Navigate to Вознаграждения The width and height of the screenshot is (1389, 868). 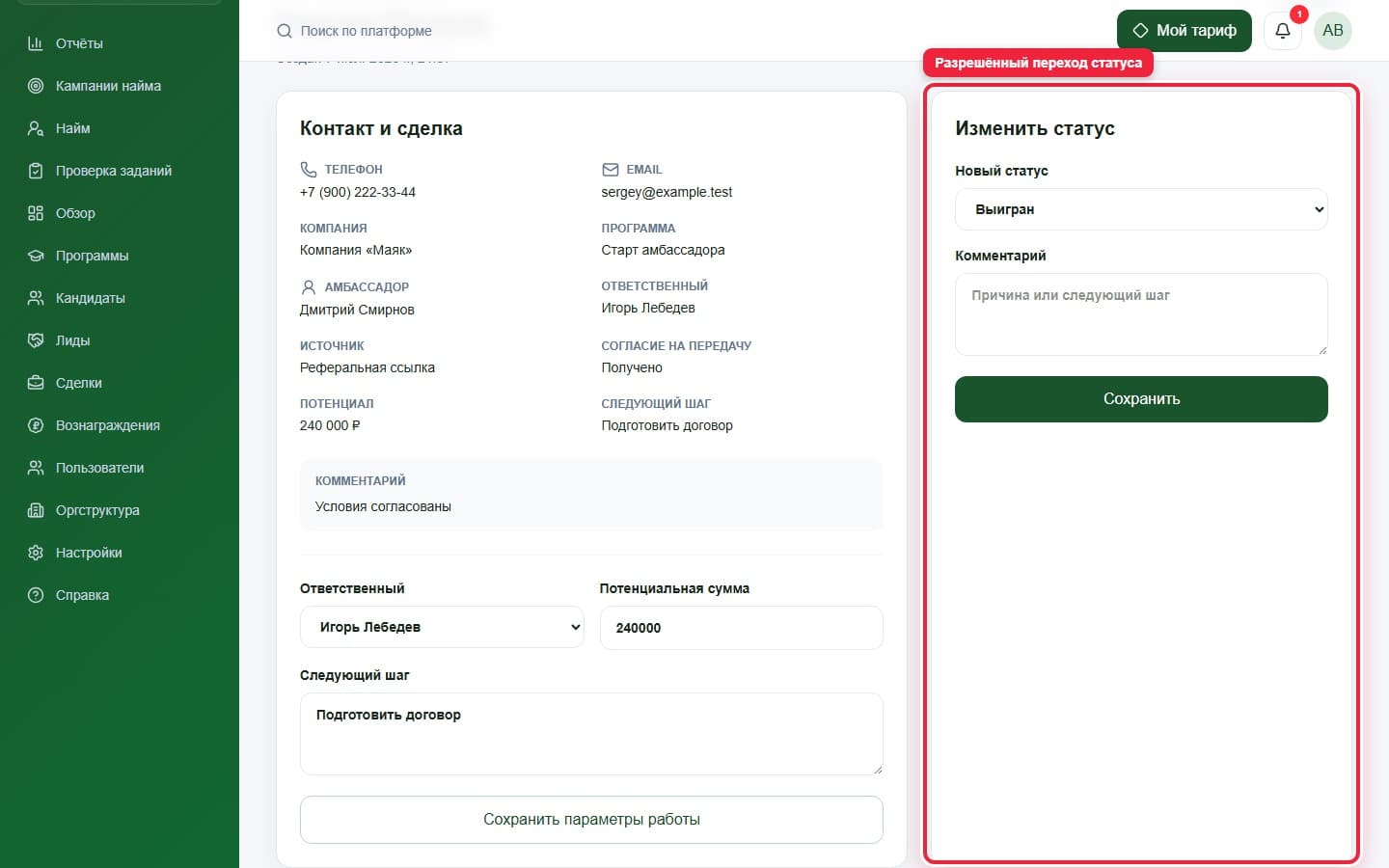(x=108, y=425)
